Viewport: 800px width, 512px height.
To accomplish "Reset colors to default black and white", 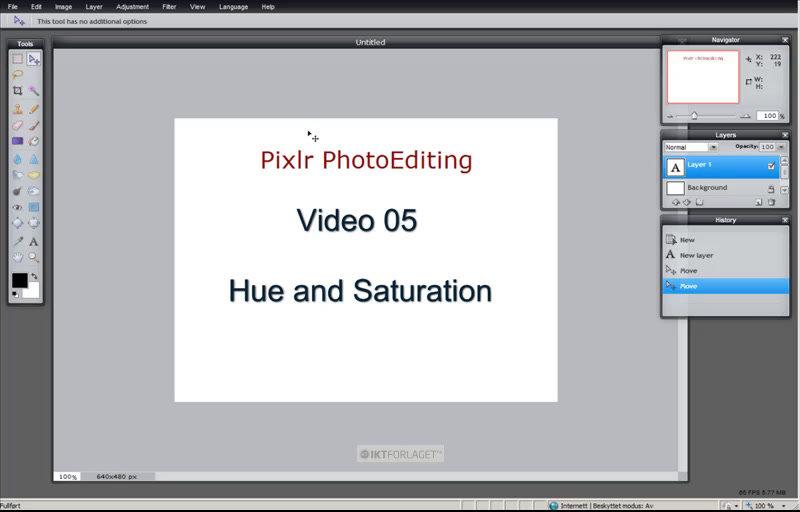I will [15, 294].
